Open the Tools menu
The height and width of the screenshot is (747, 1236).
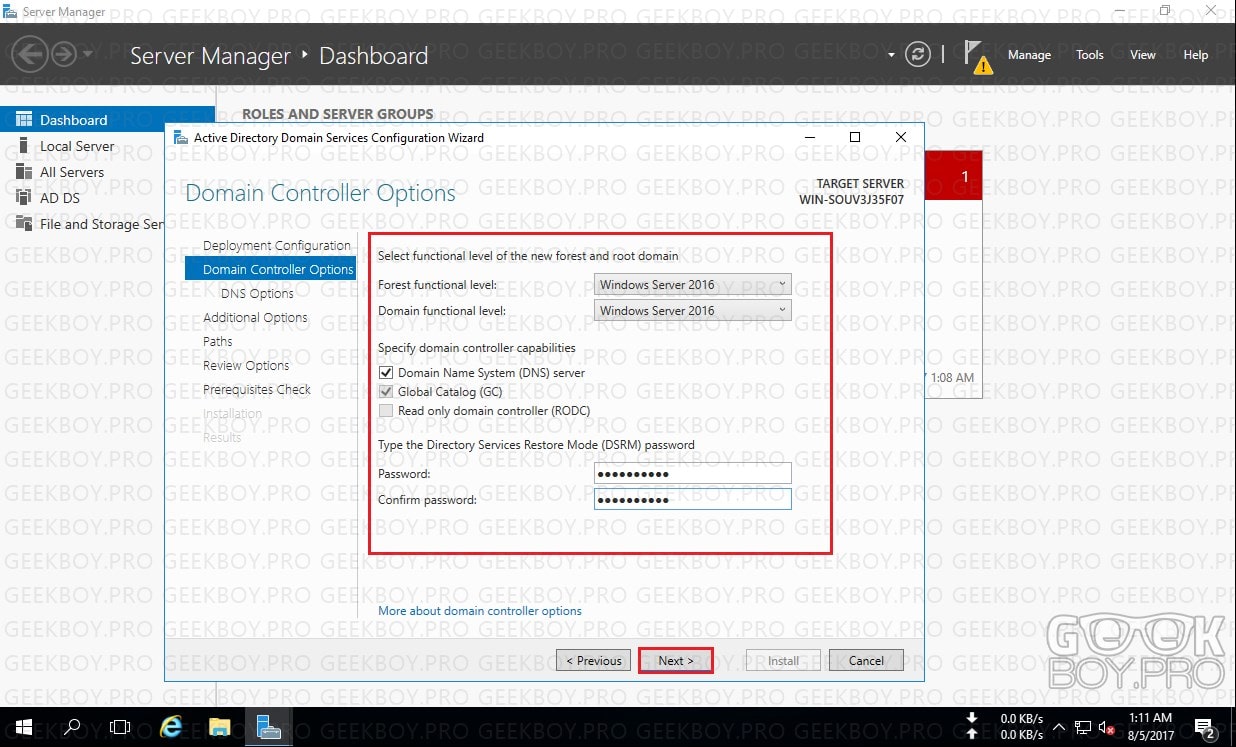[x=1090, y=55]
